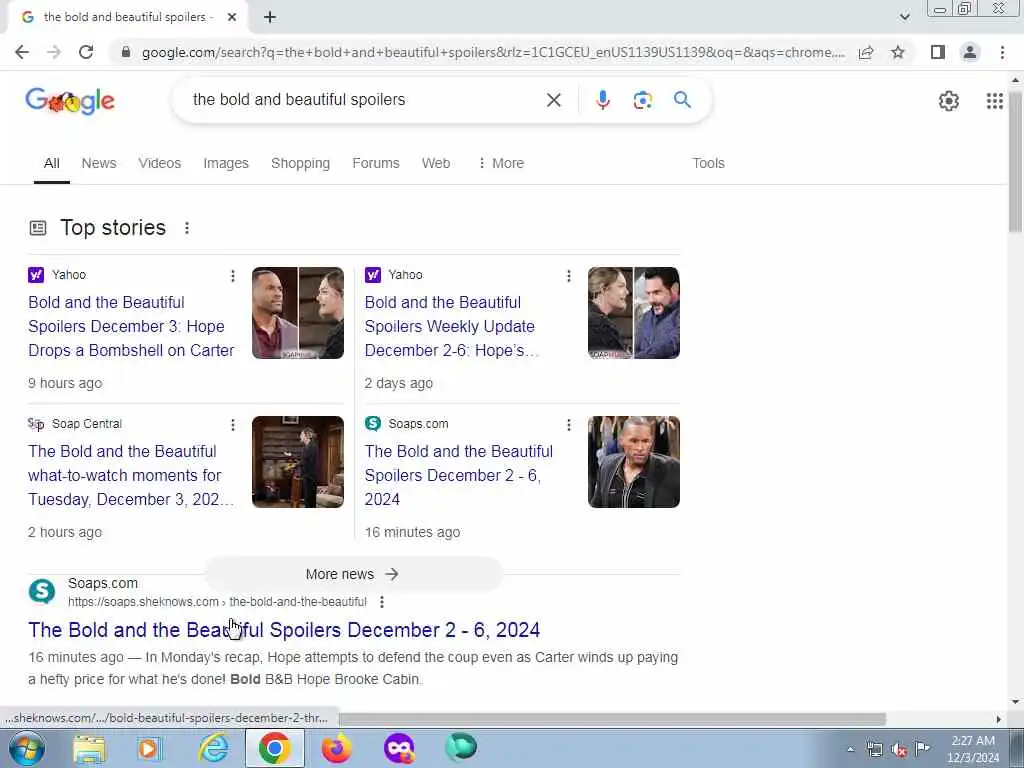Open the Chrome three-dot menu
The width and height of the screenshot is (1024, 768).
pyautogui.click(x=1002, y=52)
